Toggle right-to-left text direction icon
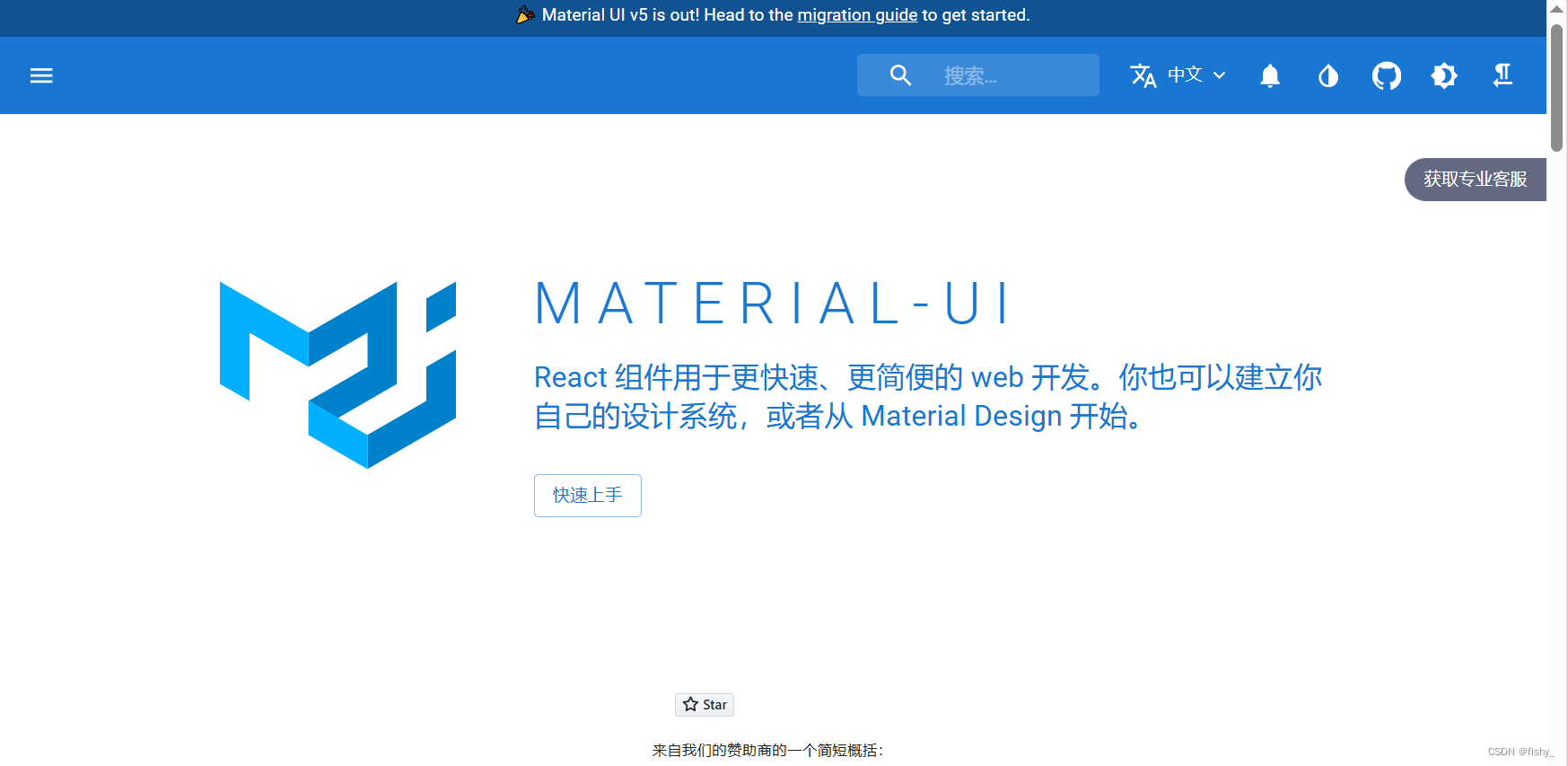Image resolution: width=1568 pixels, height=766 pixels. [1502, 75]
